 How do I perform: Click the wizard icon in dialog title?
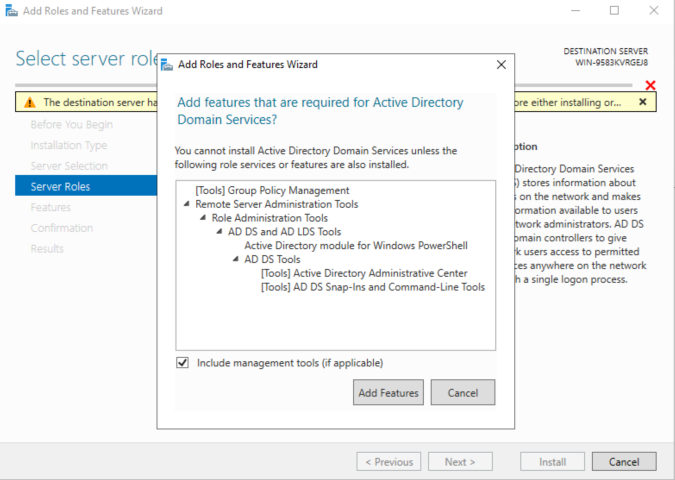(x=167, y=65)
